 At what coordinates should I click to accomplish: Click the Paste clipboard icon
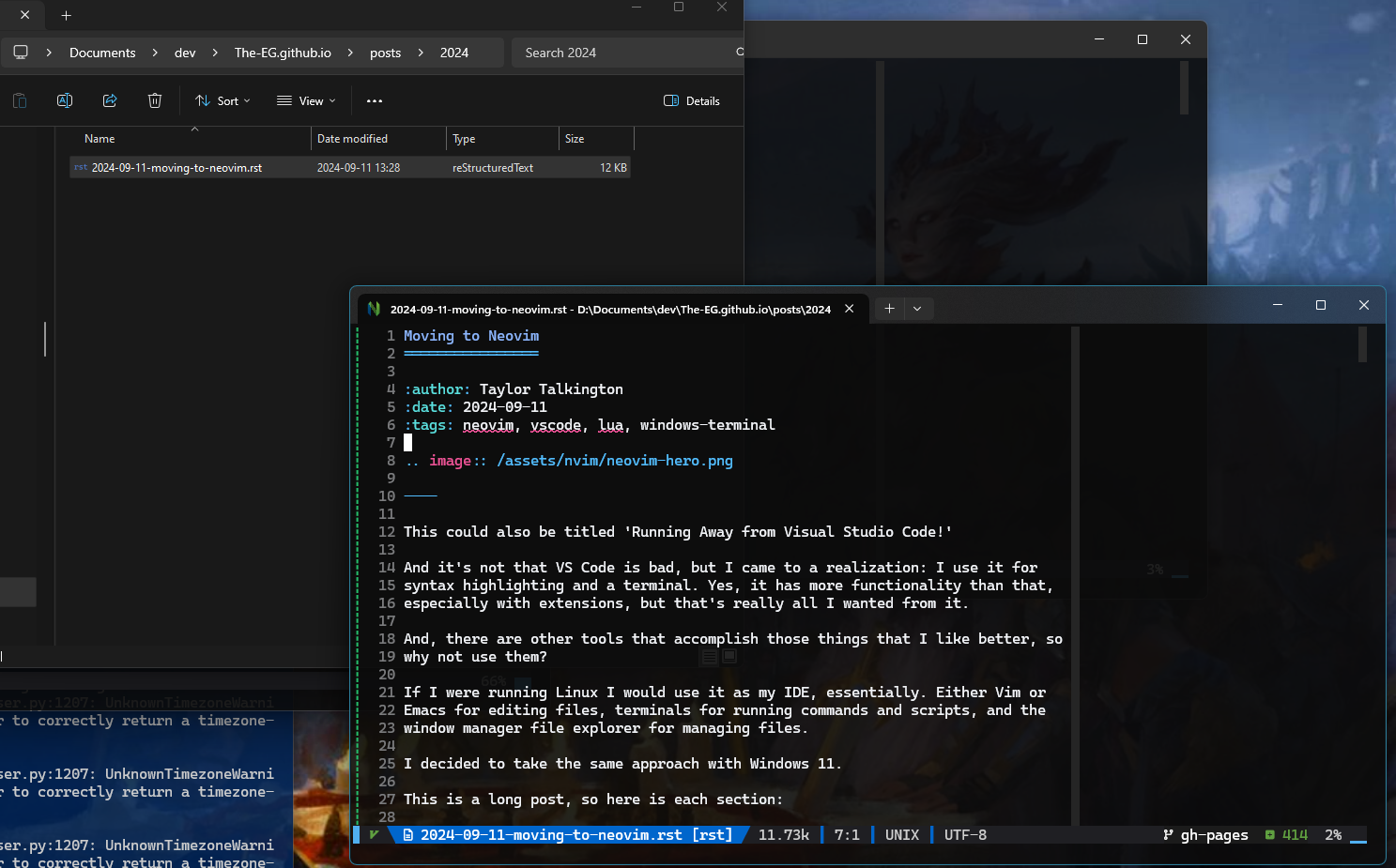[20, 100]
